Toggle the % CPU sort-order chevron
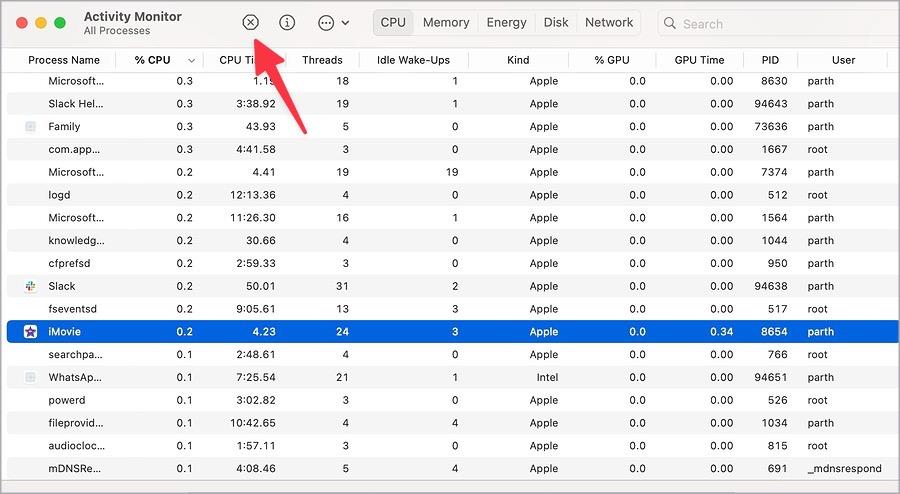 pyautogui.click(x=192, y=61)
